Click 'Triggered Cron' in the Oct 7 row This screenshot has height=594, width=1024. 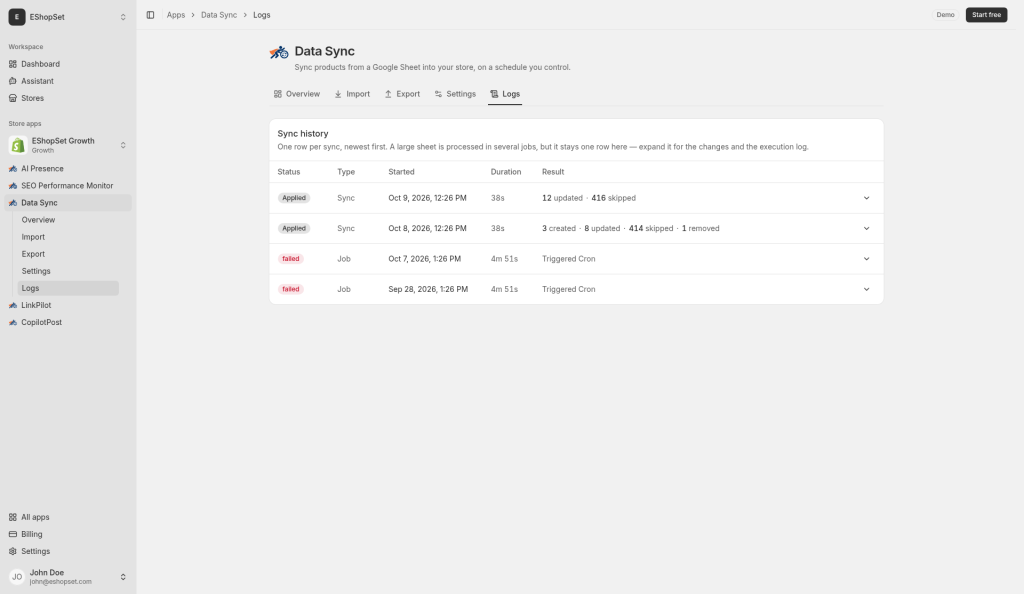coord(568,259)
